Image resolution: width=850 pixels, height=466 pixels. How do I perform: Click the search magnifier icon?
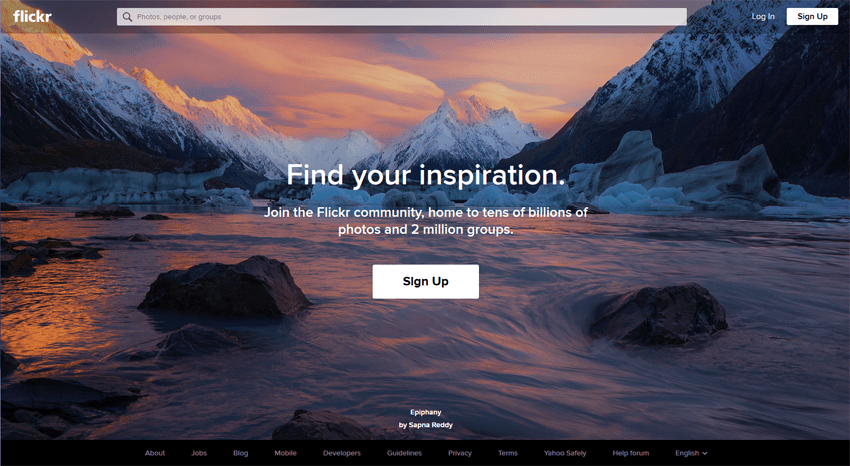(127, 17)
